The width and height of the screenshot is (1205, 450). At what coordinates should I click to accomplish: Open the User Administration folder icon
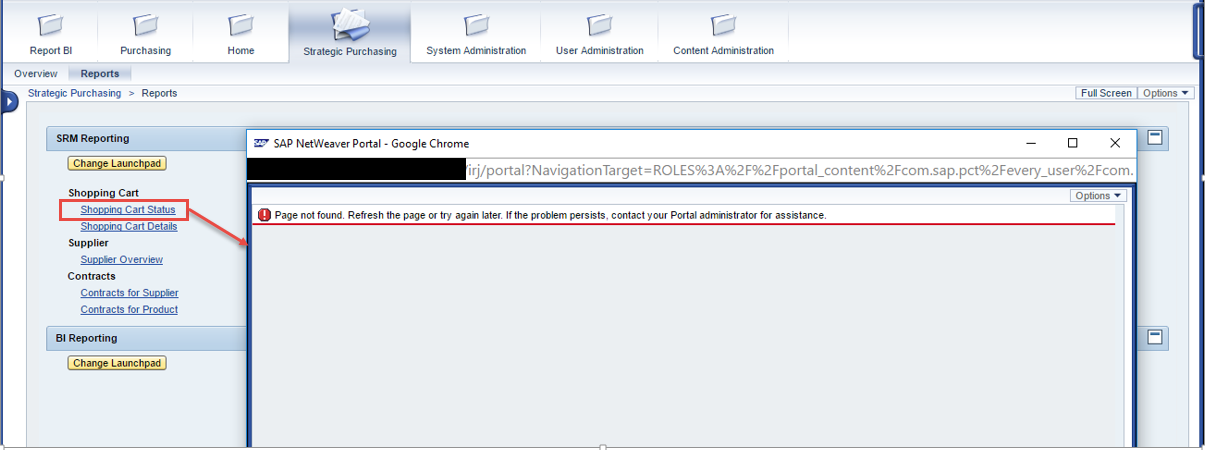point(600,24)
